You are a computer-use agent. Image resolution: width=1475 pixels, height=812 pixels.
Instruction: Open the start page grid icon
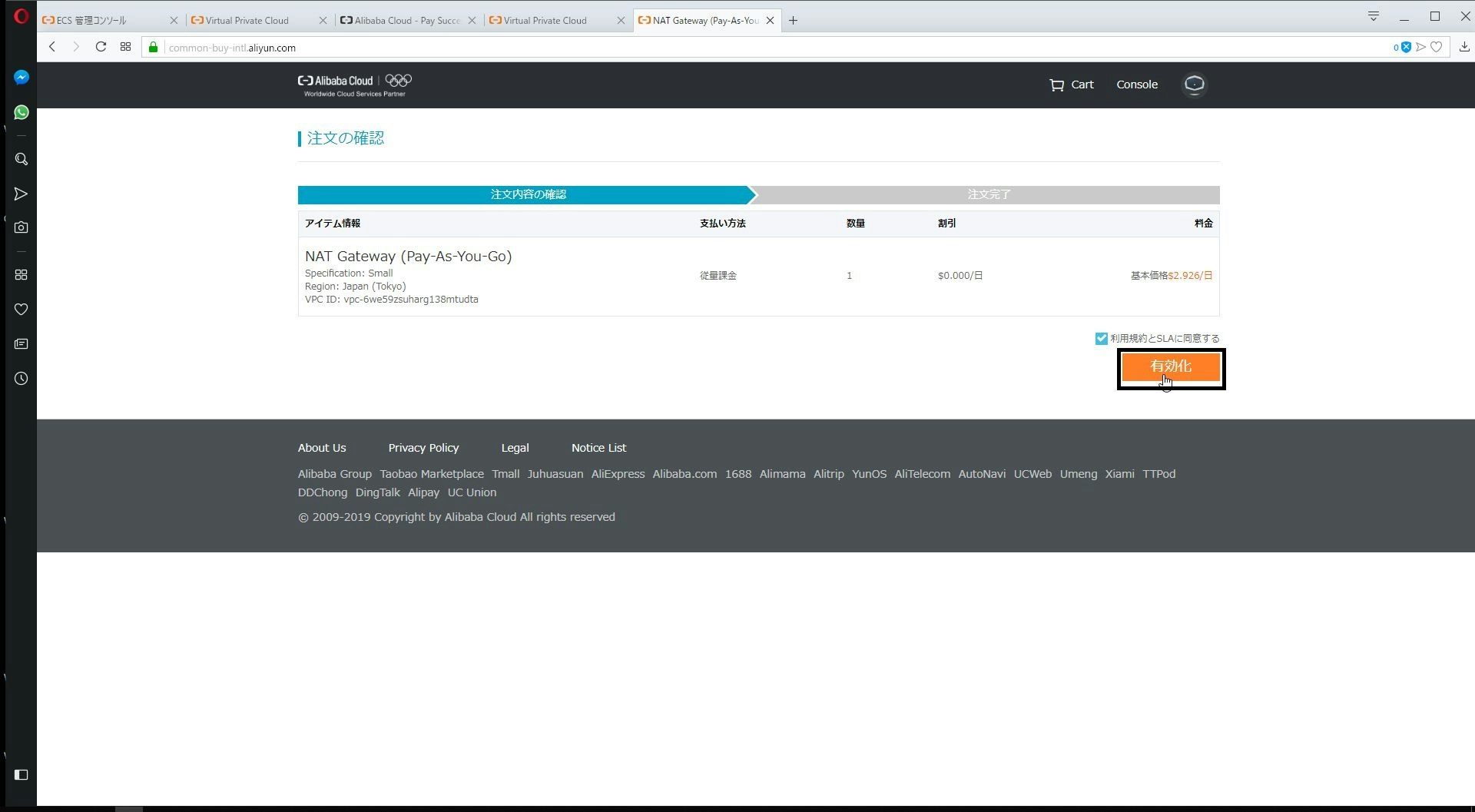[126, 47]
